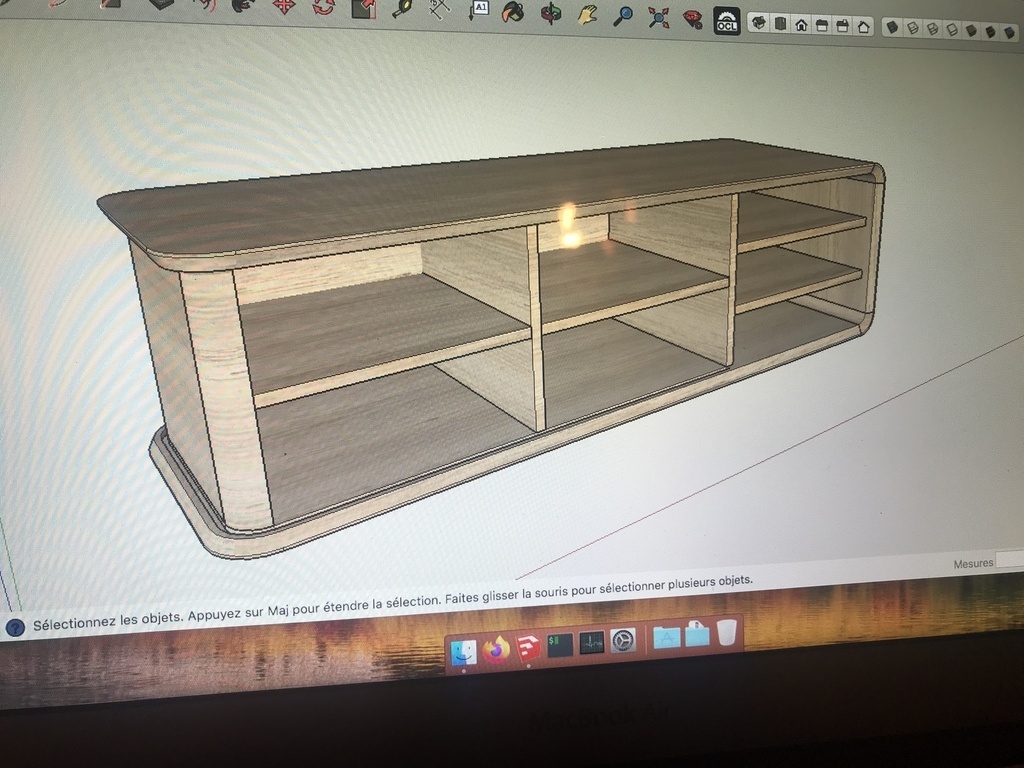Switch to the Right view
The height and width of the screenshot is (768, 1024).
tap(822, 25)
